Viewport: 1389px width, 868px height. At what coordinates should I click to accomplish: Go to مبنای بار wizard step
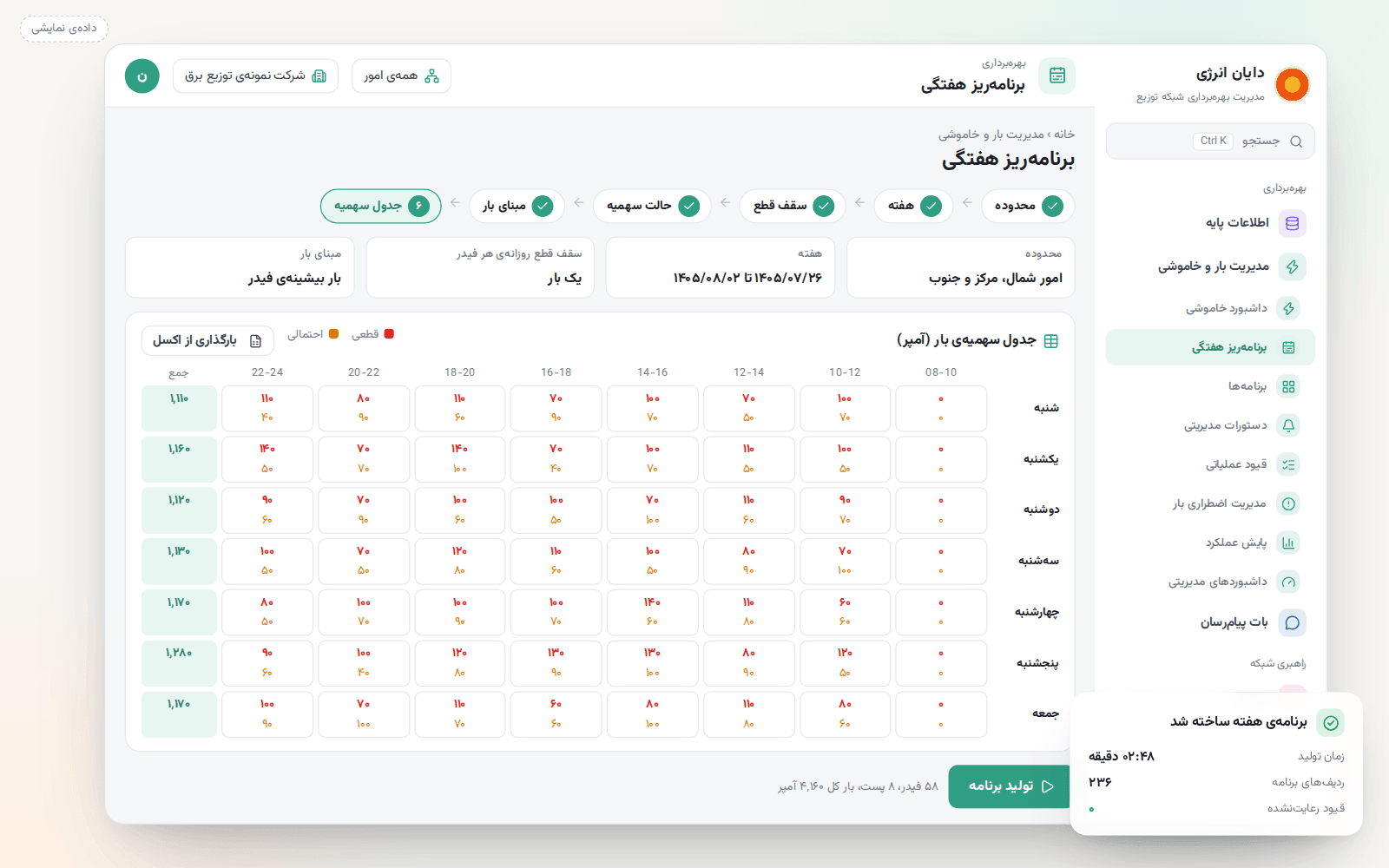[517, 206]
